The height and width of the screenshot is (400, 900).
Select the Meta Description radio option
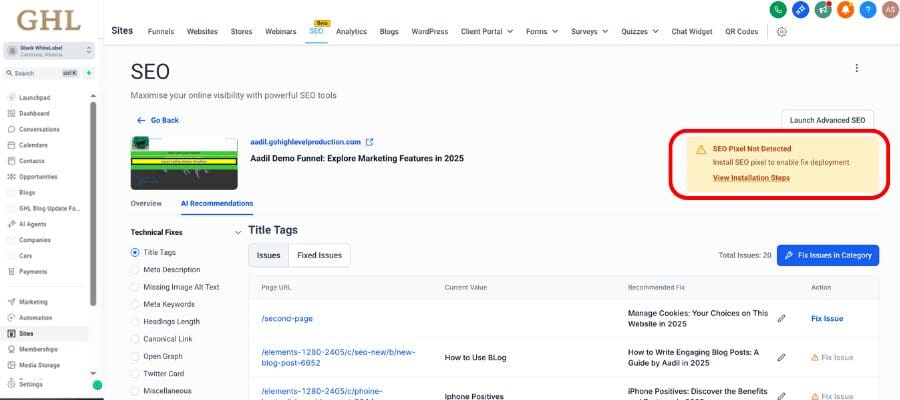135,270
